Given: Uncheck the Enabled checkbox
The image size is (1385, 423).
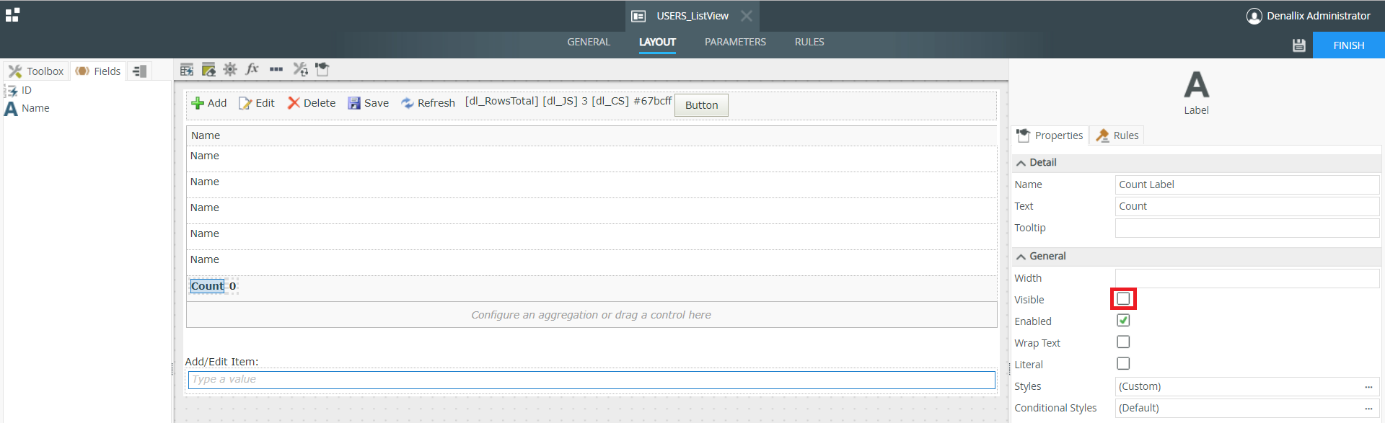Looking at the screenshot, I should click(1123, 321).
